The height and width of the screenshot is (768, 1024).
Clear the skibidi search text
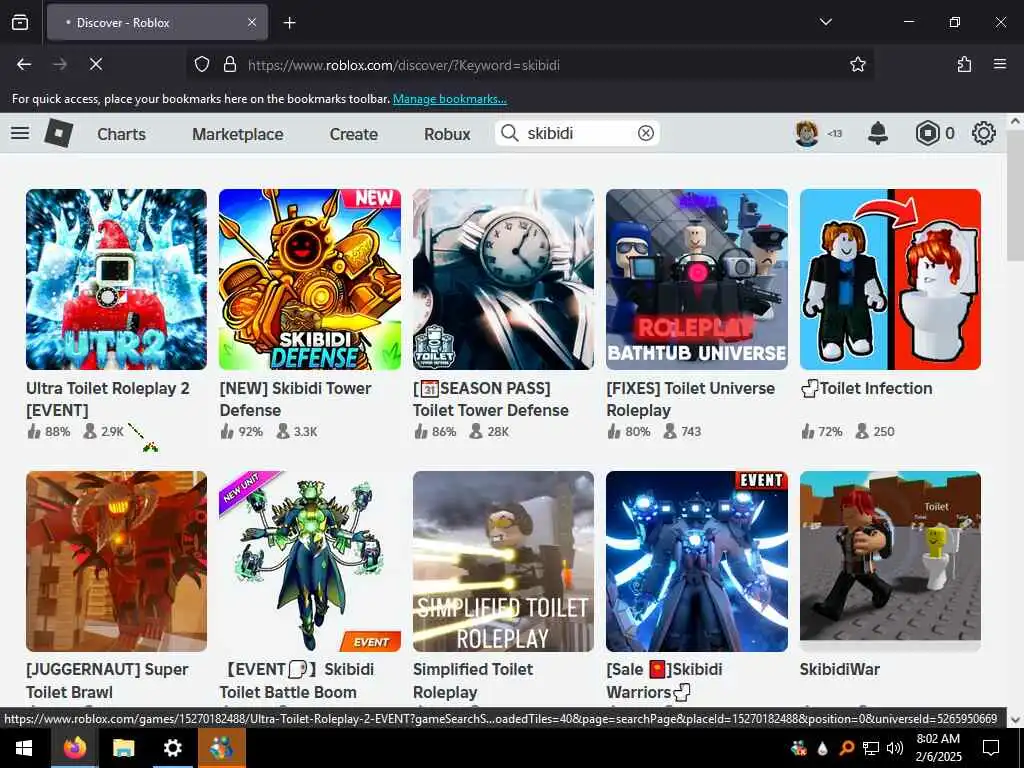[x=645, y=133]
